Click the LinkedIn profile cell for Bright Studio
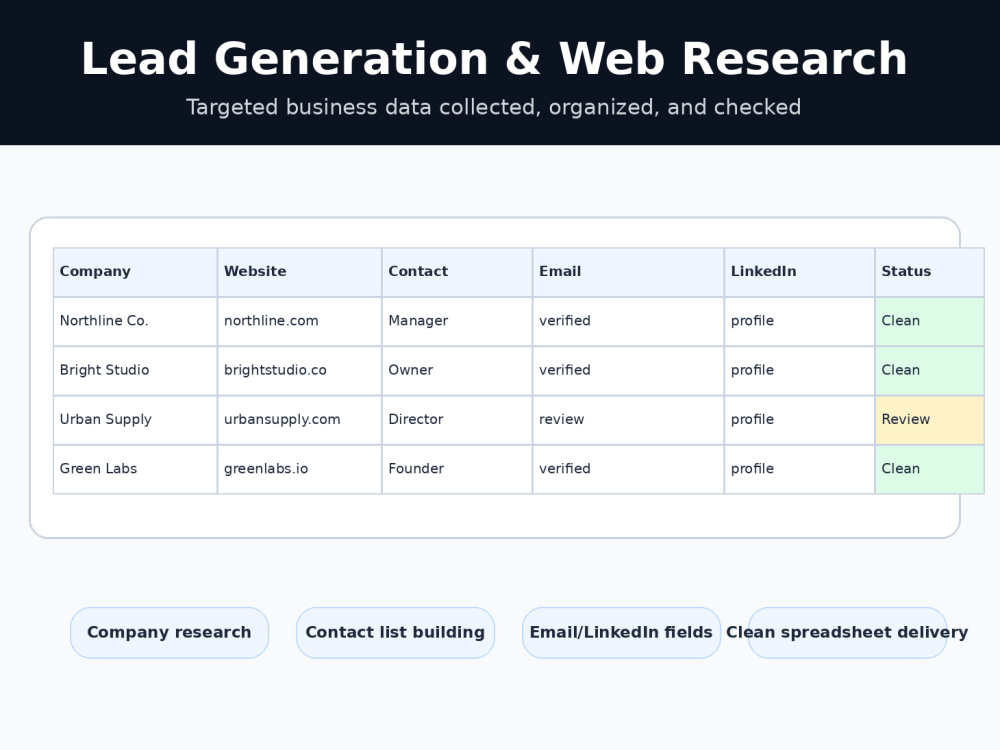 tap(800, 371)
